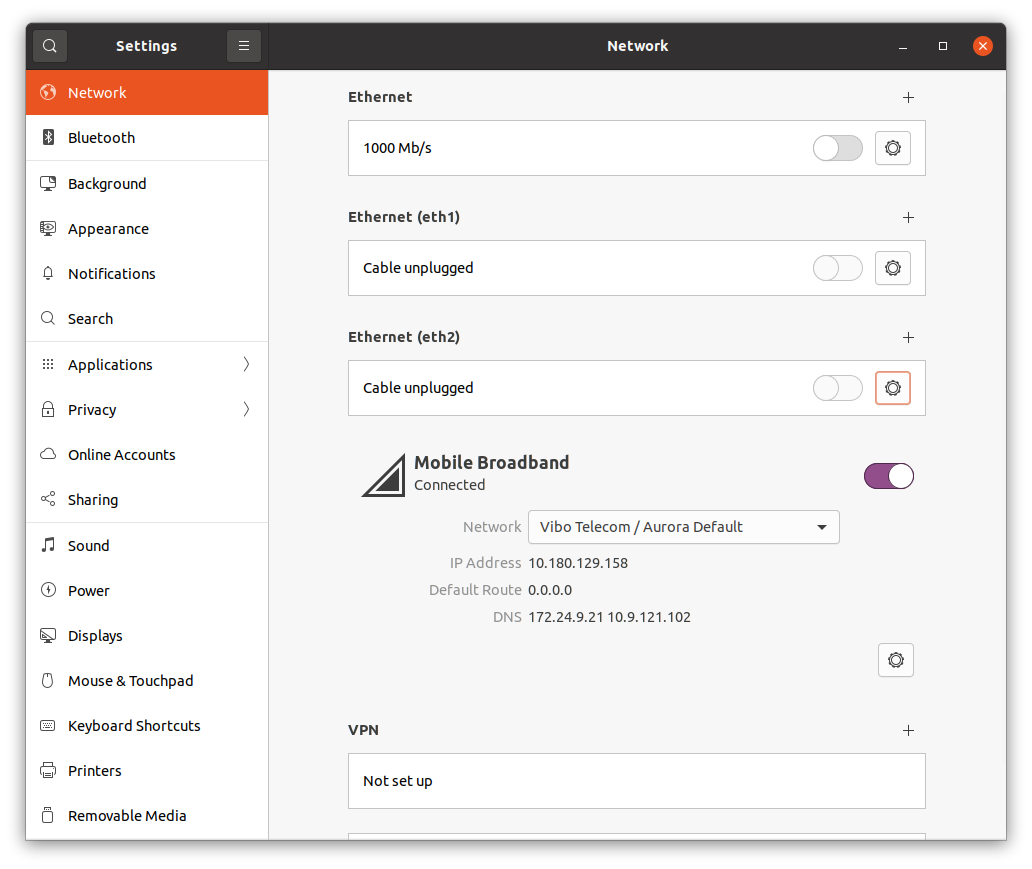Open the Settings search icon
The width and height of the screenshot is (1032, 869).
coord(50,46)
